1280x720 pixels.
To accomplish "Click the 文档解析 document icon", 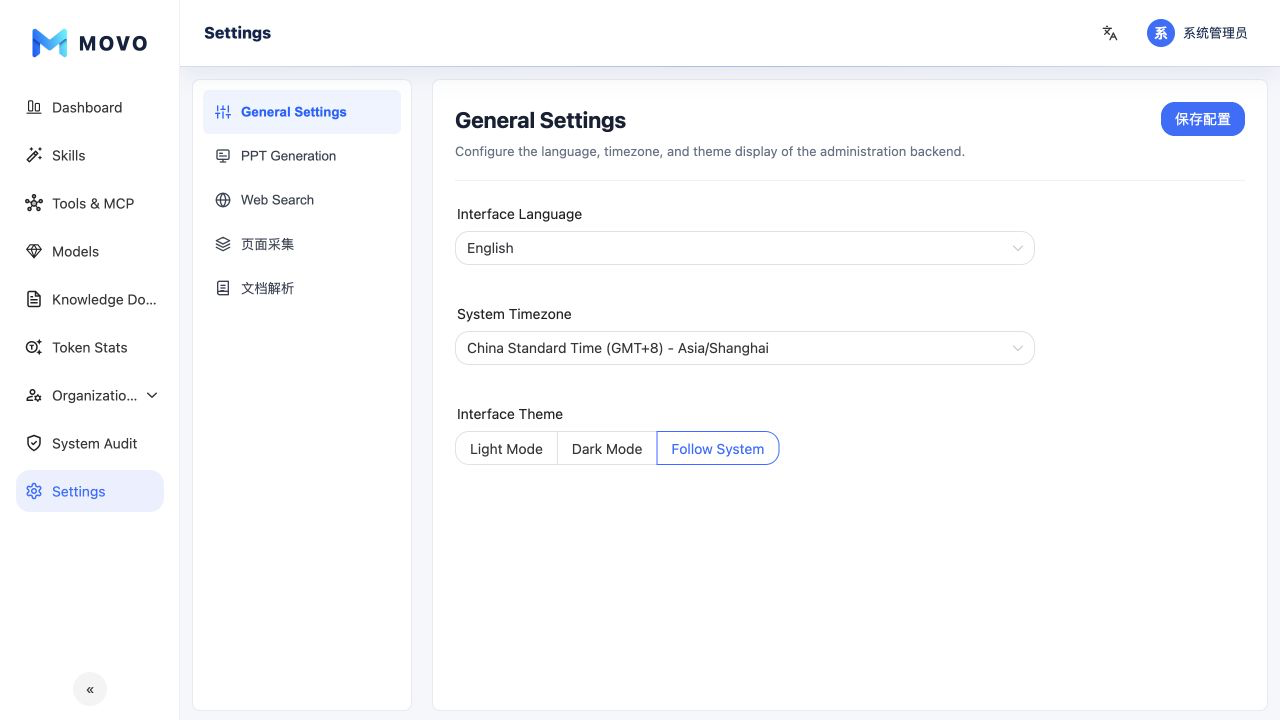I will 223,288.
